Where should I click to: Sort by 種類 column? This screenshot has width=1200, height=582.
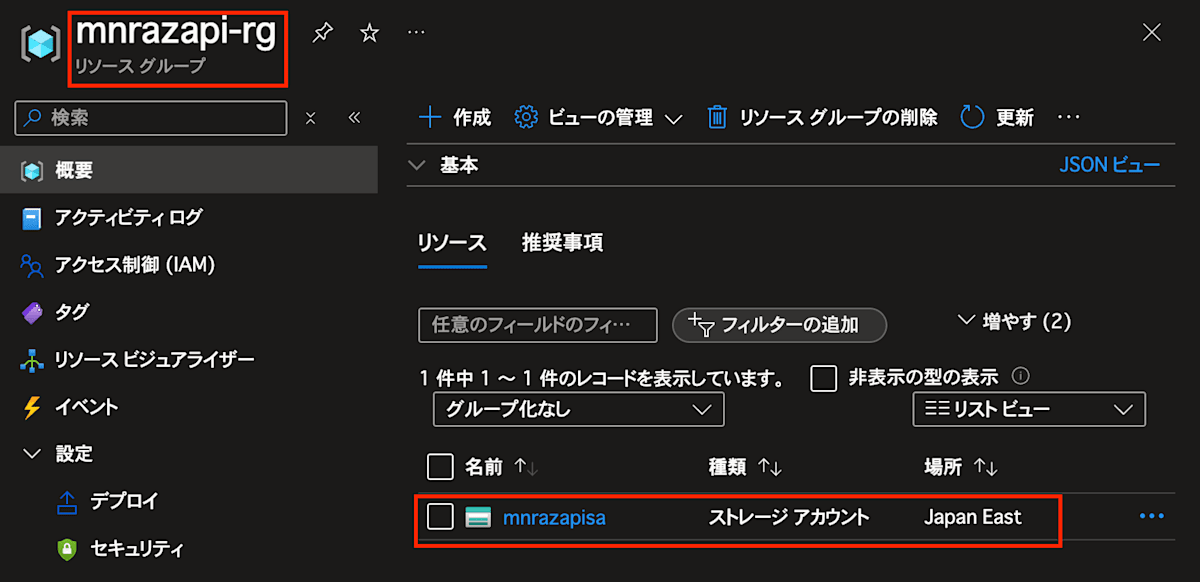coord(745,467)
